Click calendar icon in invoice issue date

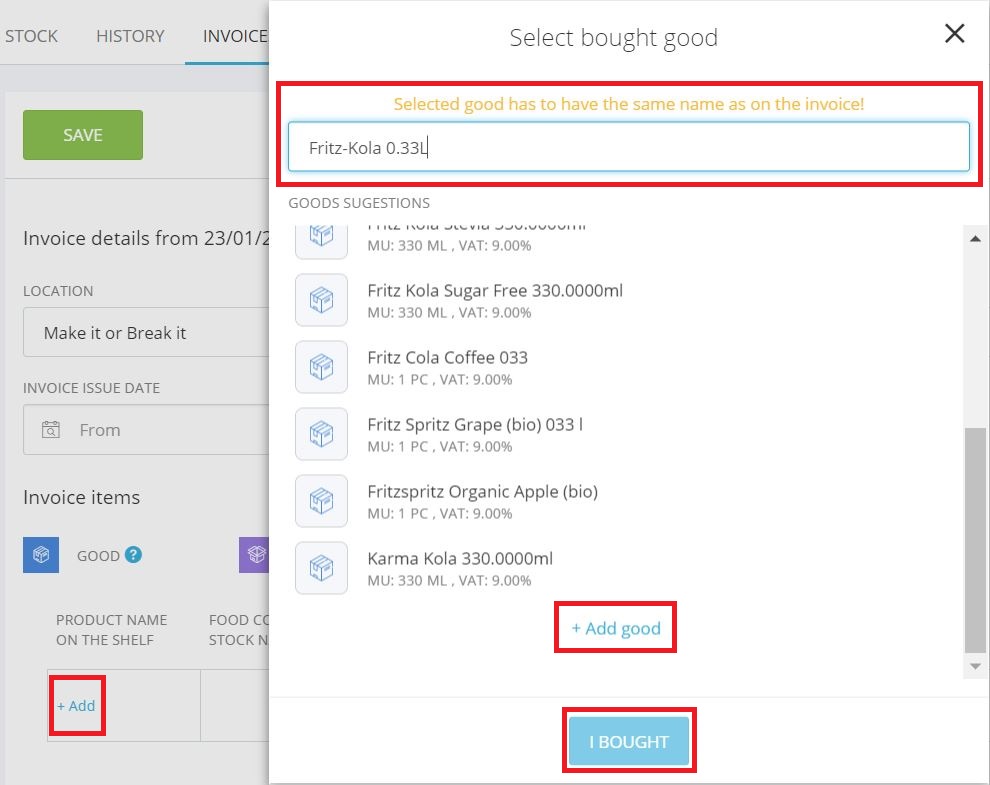click(x=51, y=429)
